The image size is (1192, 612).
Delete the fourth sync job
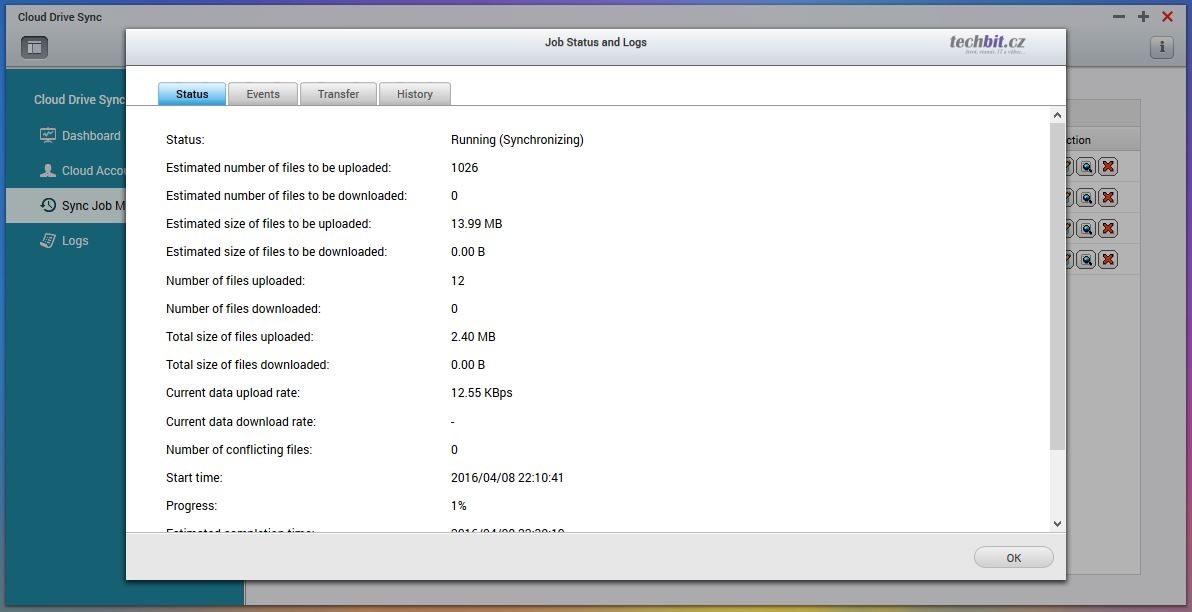point(1108,260)
